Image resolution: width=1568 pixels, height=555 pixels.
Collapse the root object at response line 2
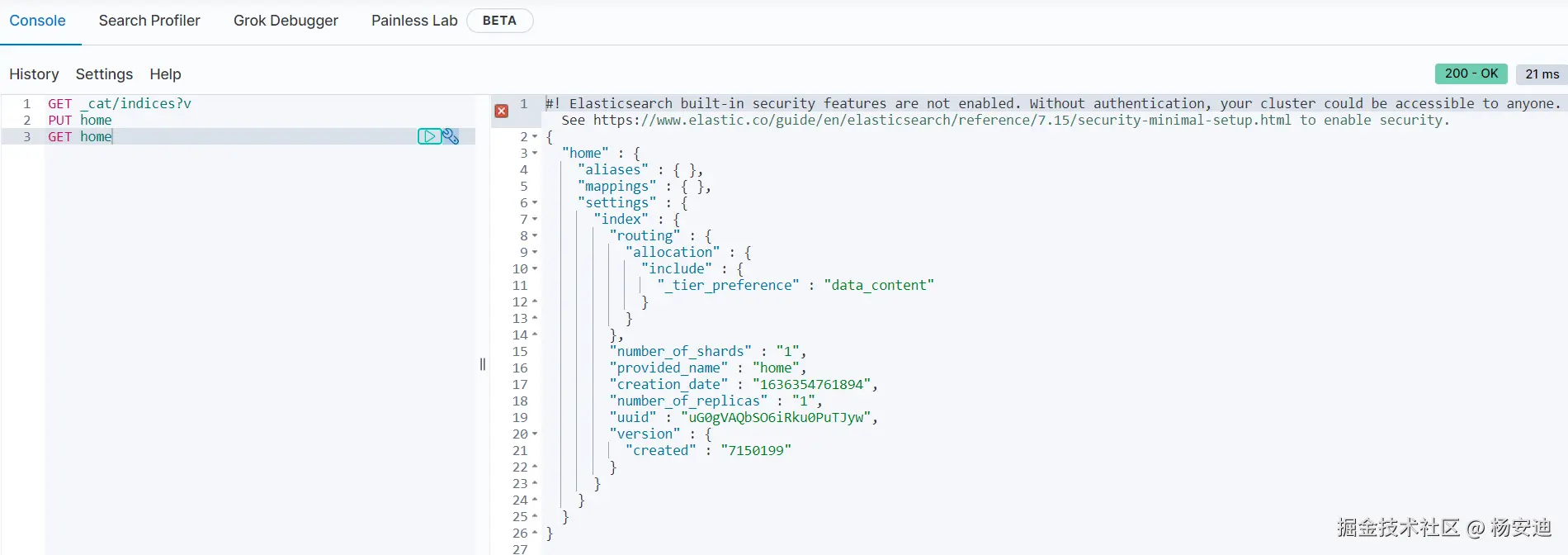(x=535, y=137)
